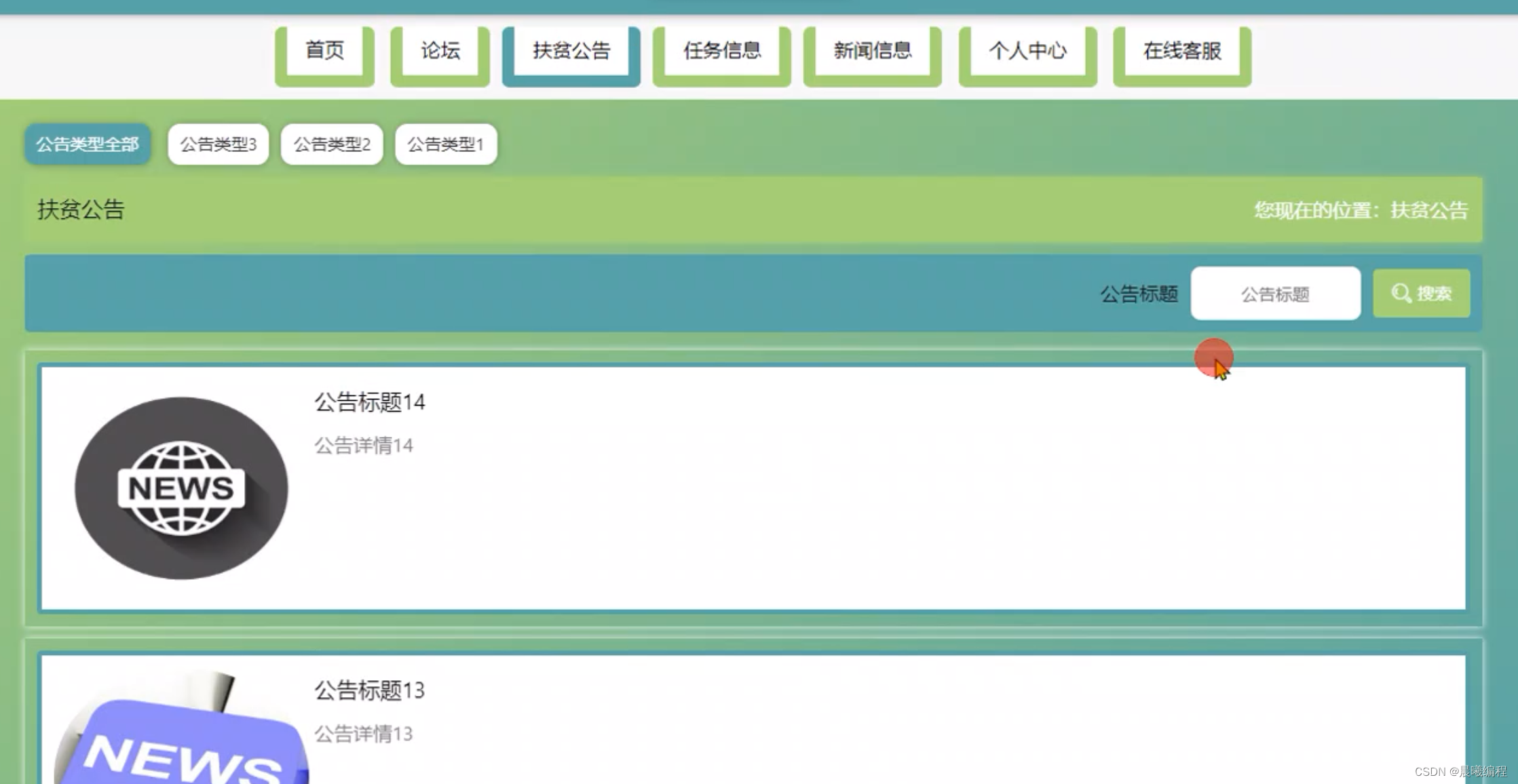Screen dimensions: 1518x784
Task: Select the 扶贫公告 navigation tab
Action: 571,51
